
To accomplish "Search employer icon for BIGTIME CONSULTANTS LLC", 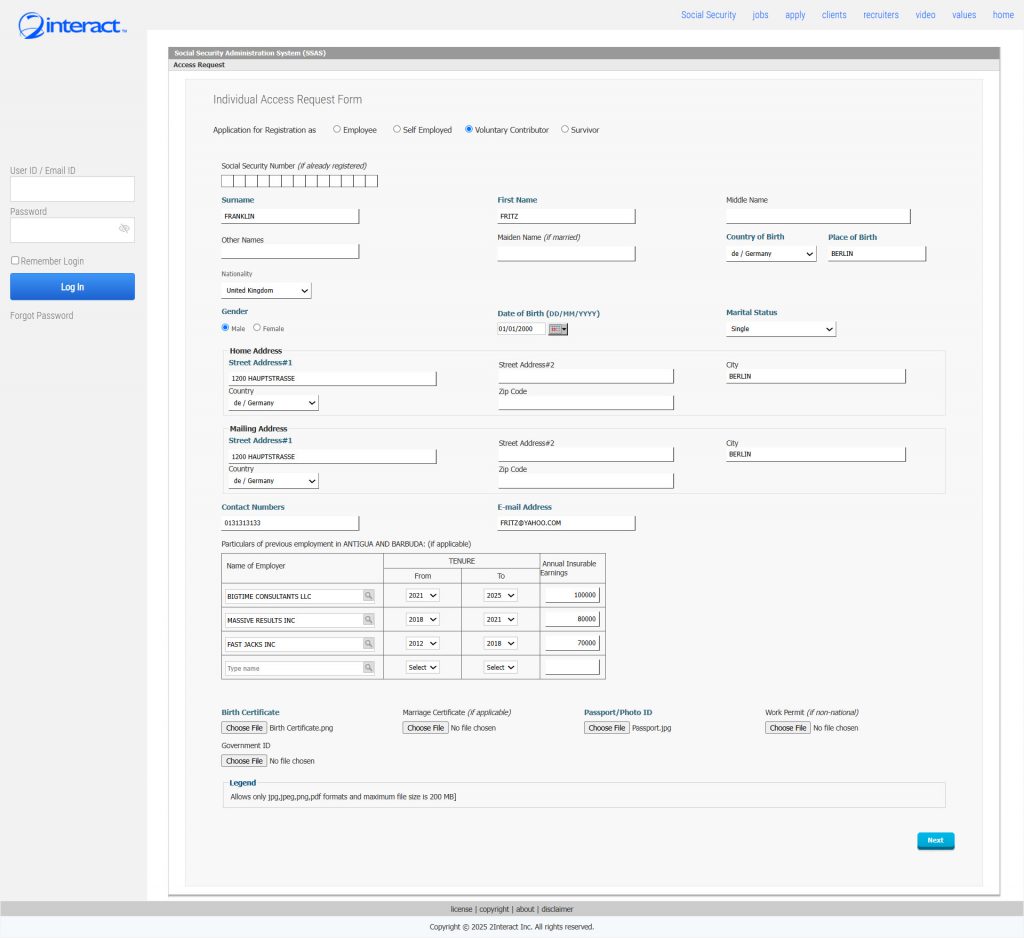I will coord(368,596).
